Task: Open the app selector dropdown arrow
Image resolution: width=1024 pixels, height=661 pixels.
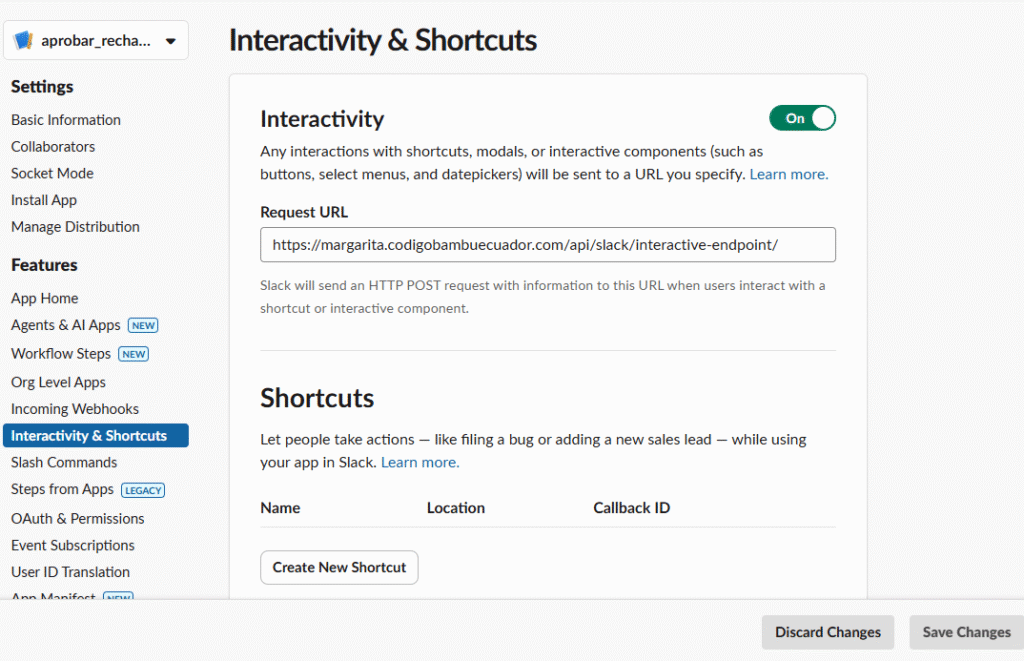Action: tap(170, 41)
